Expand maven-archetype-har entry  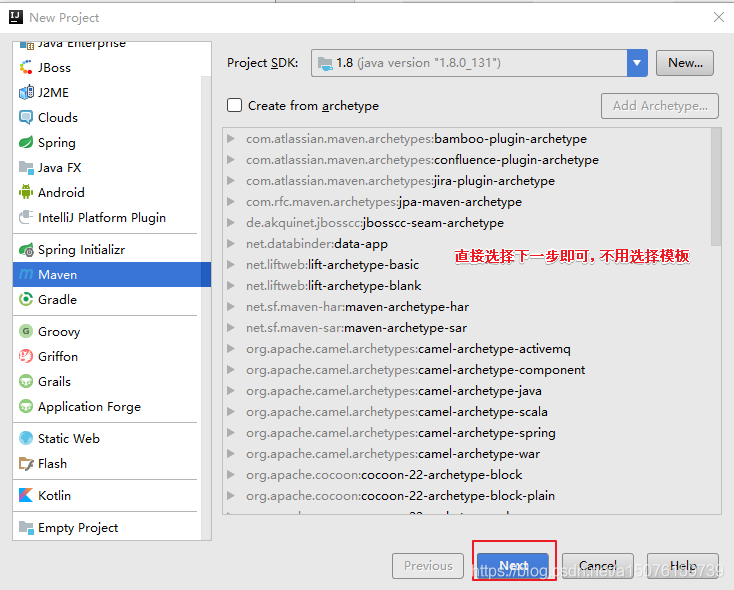click(230, 307)
